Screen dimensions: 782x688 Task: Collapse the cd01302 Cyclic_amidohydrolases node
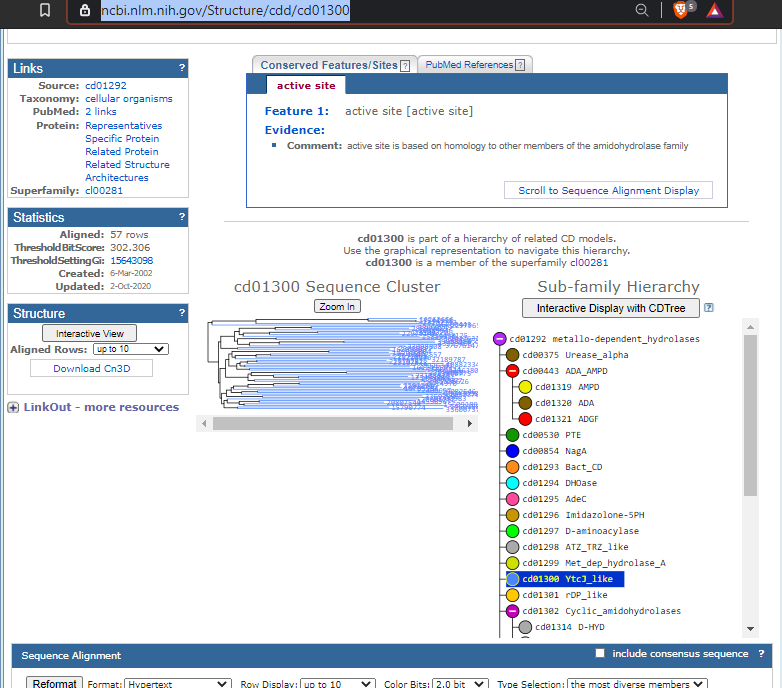pyautogui.click(x=512, y=611)
